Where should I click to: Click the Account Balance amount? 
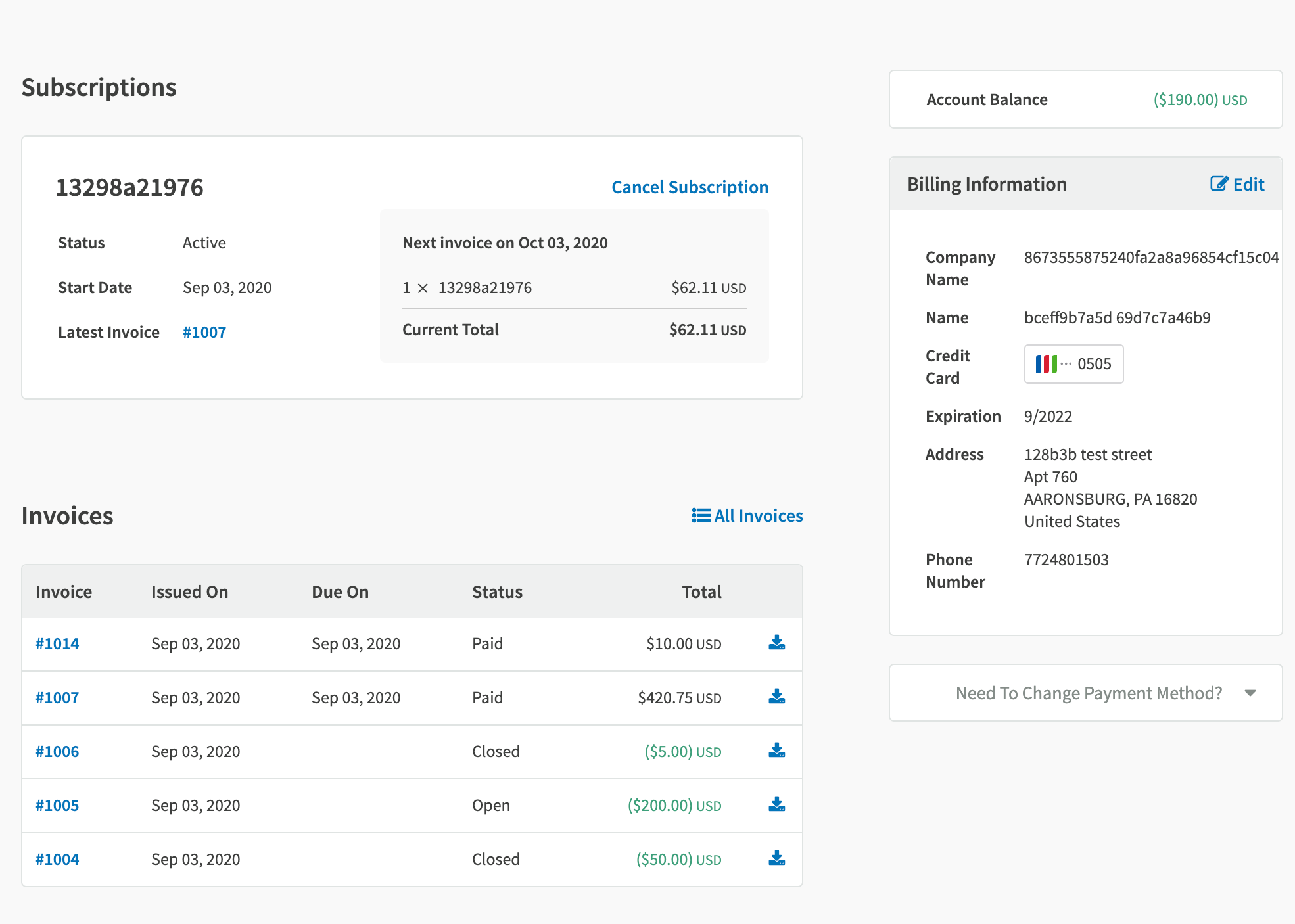pyautogui.click(x=1200, y=100)
